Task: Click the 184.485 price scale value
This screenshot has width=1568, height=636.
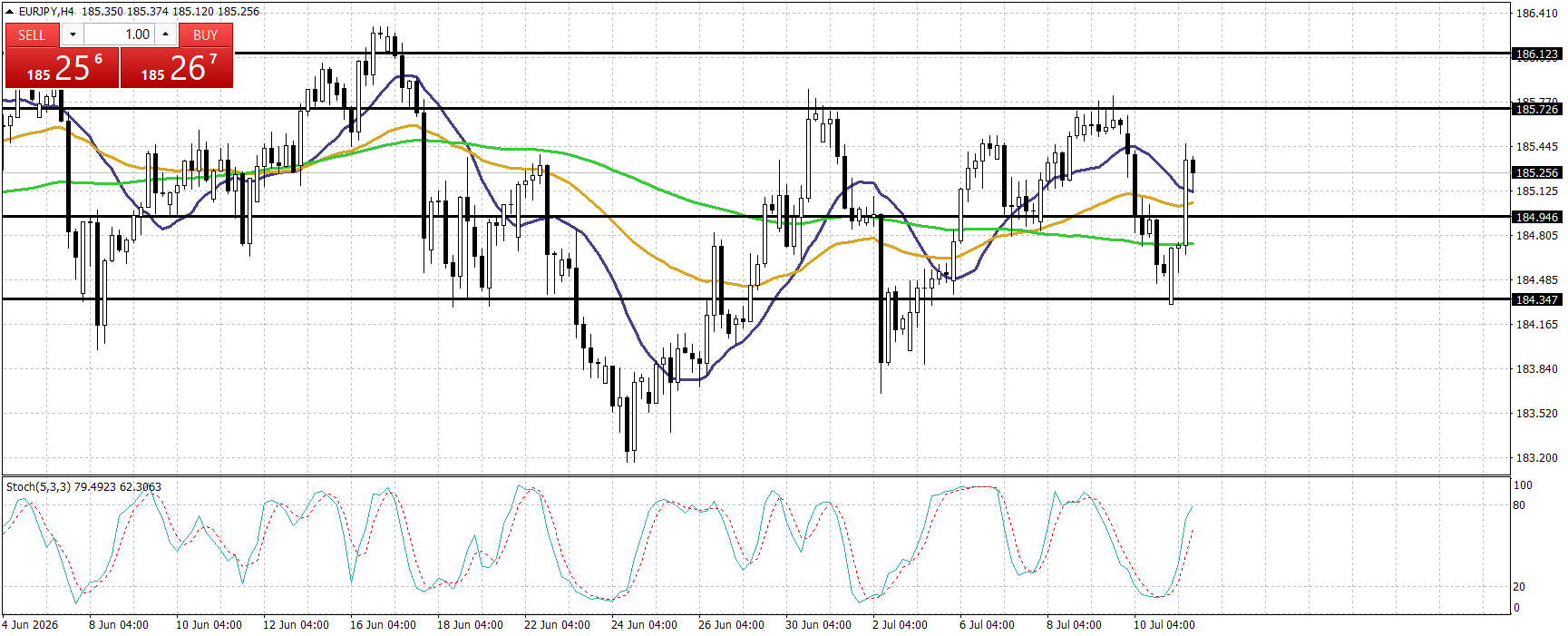Action: point(1537,280)
